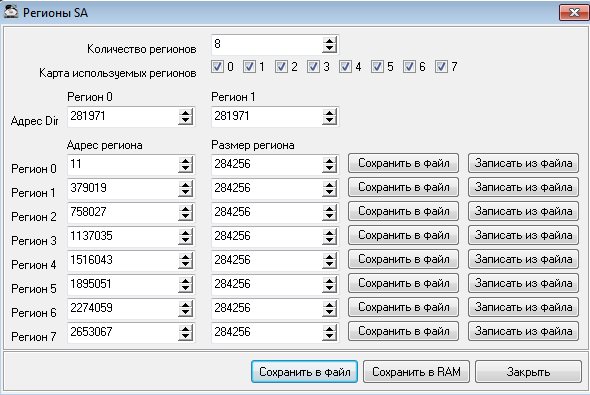Screen dimensions: 590x395
Task: Increment Адрес Dir spinner for Регион 0
Action: click(x=186, y=112)
